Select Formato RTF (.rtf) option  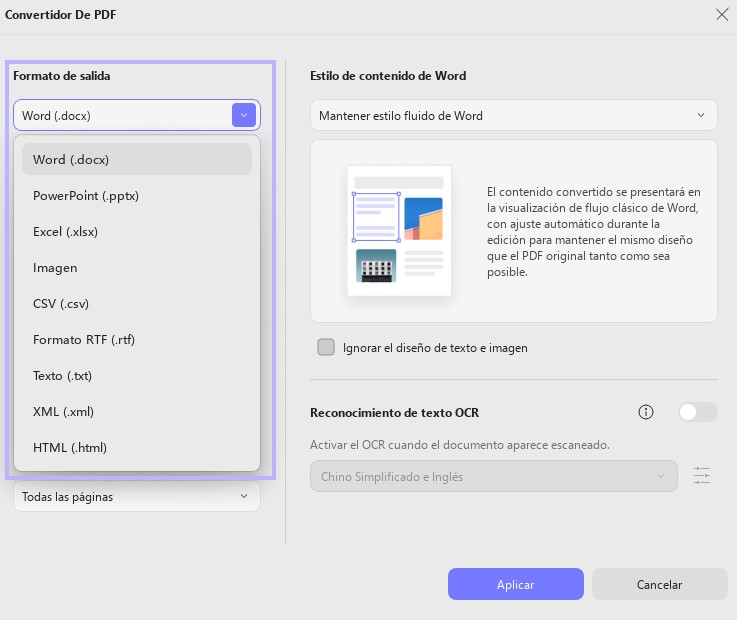[137, 339]
